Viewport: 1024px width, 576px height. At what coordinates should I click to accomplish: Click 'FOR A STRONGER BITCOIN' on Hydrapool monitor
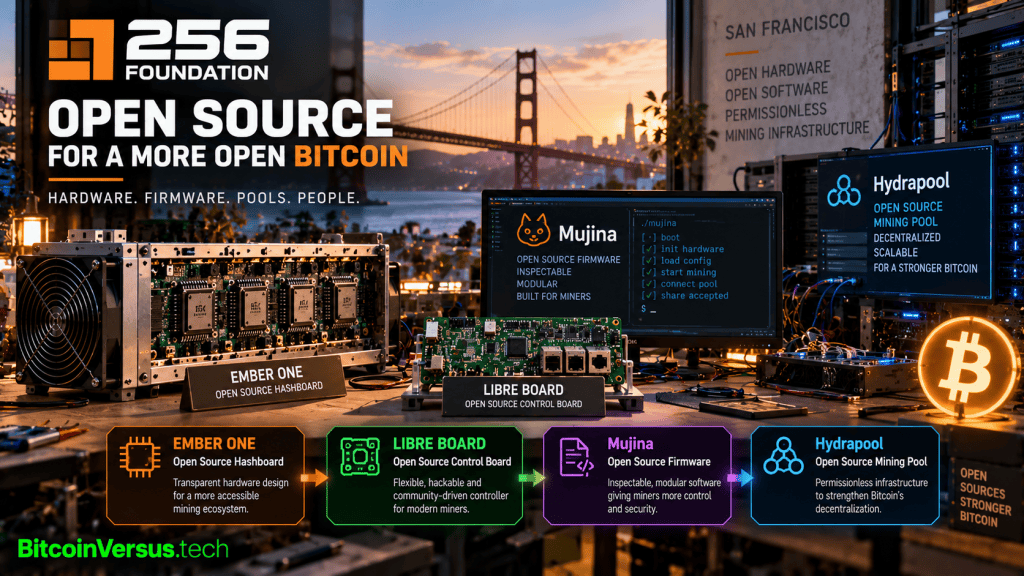click(925, 268)
